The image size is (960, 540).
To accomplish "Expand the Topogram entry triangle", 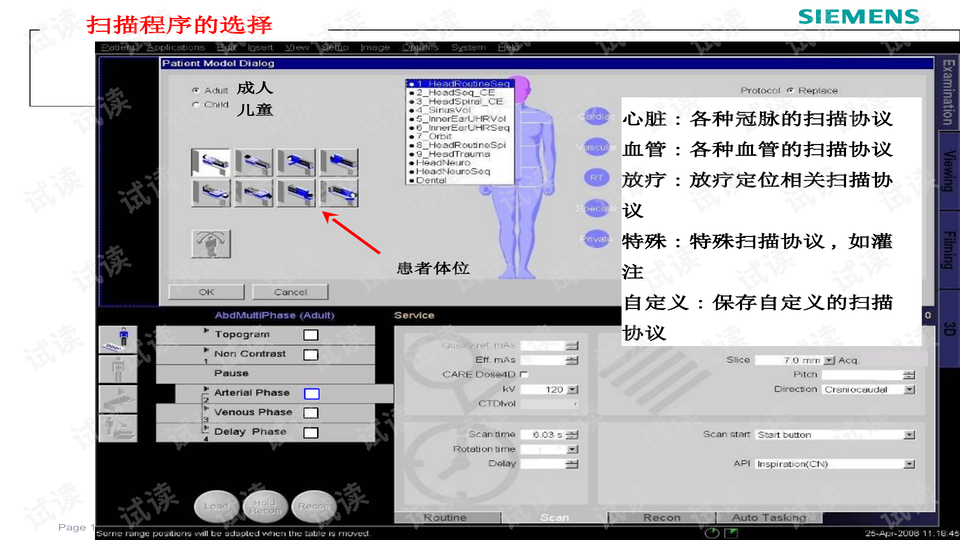I will 206,331.
